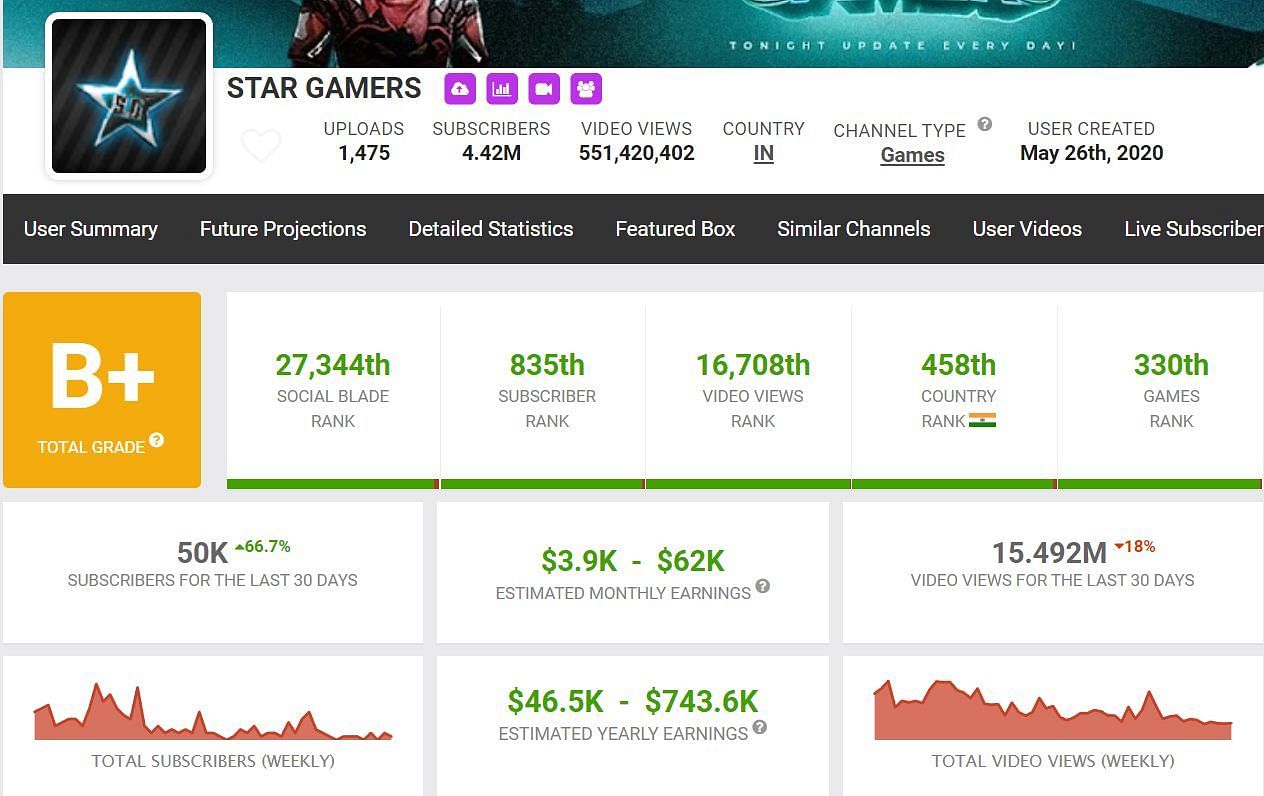This screenshot has height=796, width=1264.
Task: Open the User Summary tab
Action: tap(91, 229)
